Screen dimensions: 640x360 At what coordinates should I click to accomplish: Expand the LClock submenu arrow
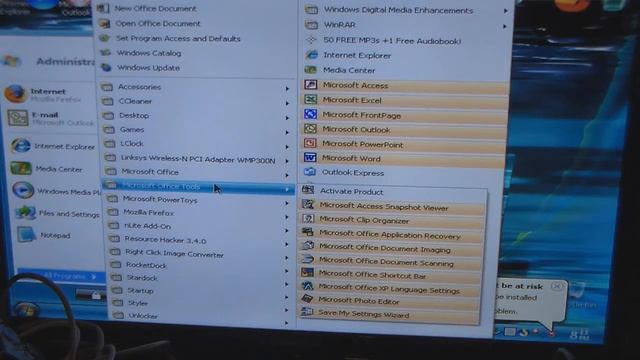pos(287,147)
